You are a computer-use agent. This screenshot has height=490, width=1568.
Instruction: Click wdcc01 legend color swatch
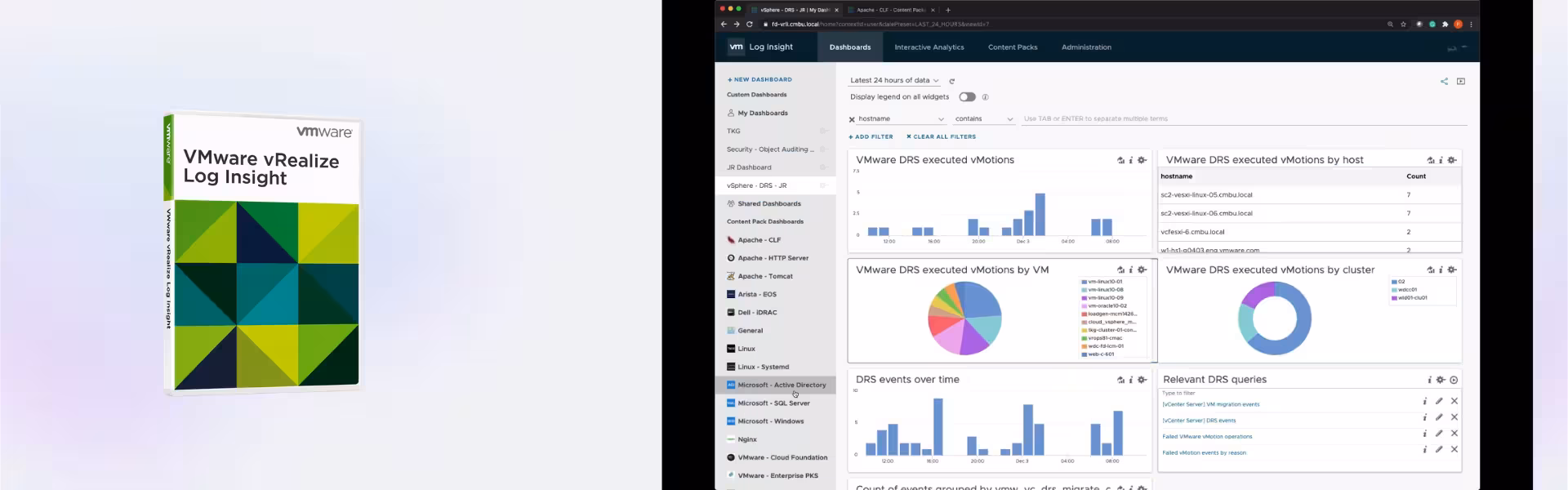[1394, 290]
